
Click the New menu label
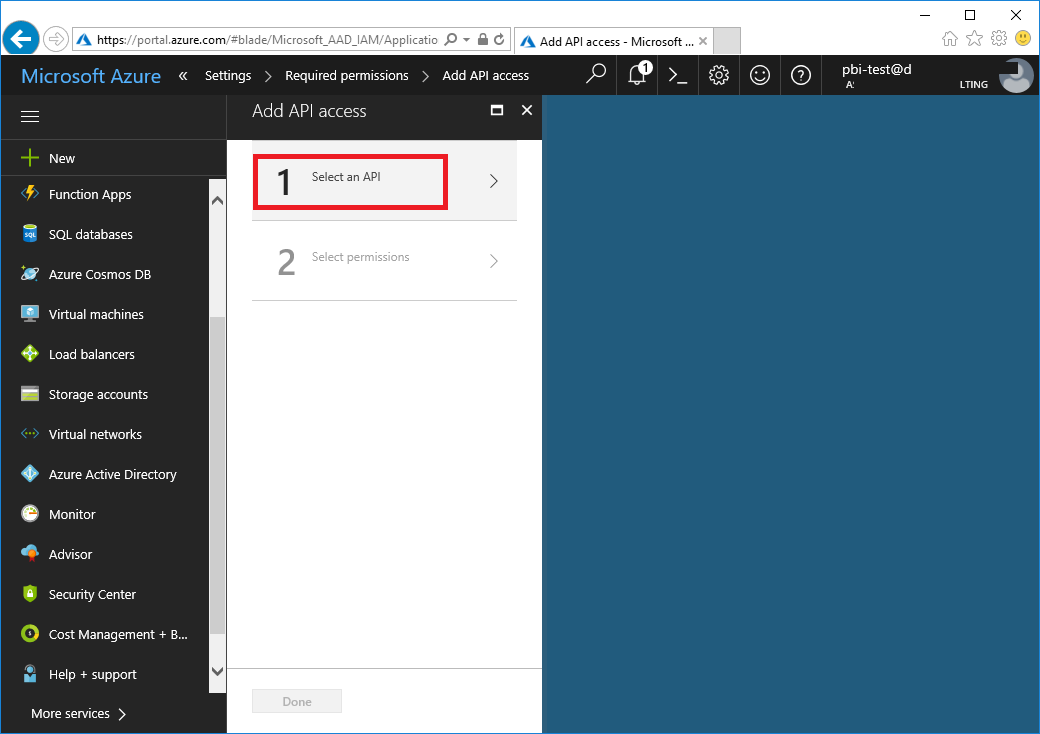(x=62, y=158)
